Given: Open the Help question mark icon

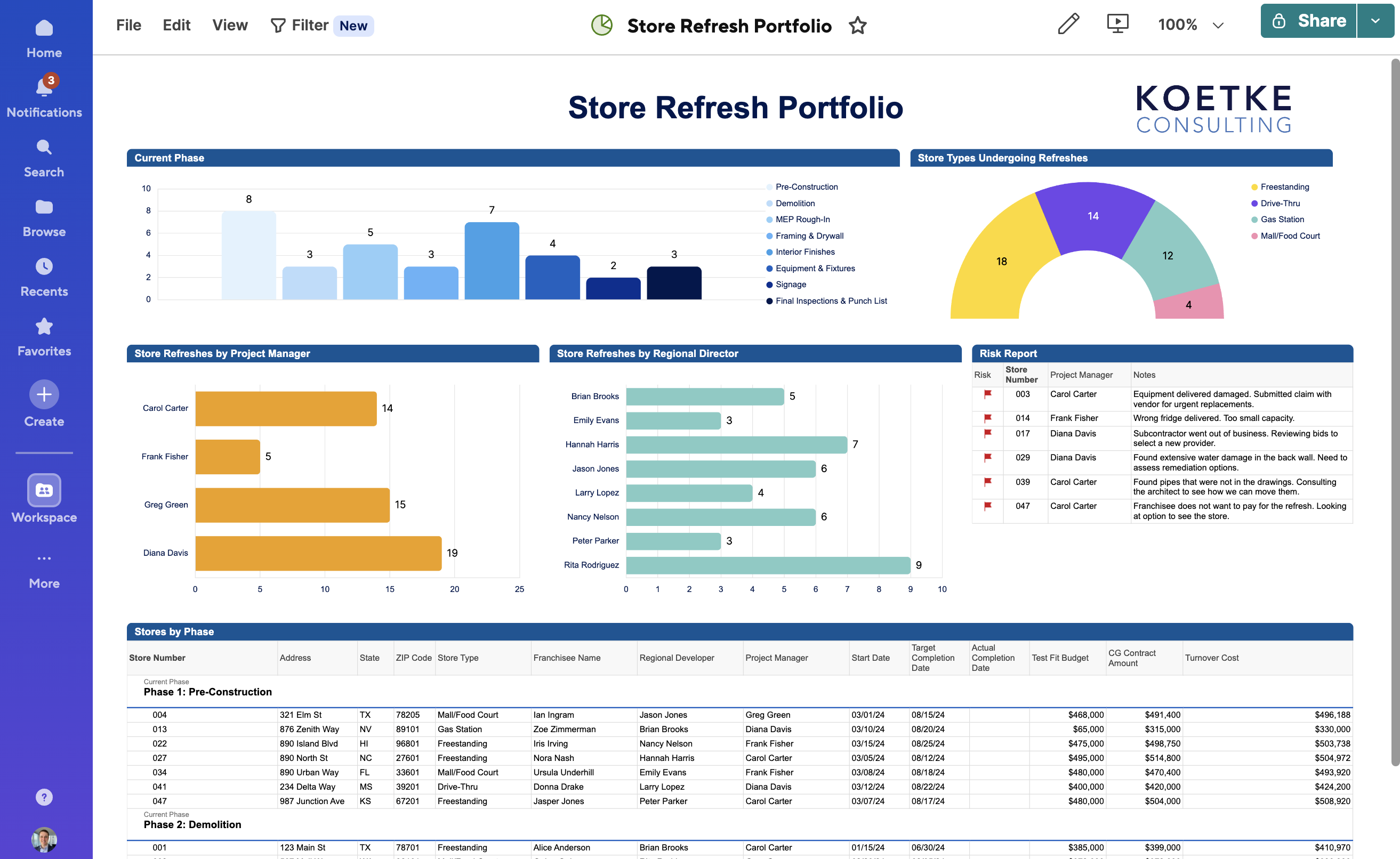Looking at the screenshot, I should [44, 797].
